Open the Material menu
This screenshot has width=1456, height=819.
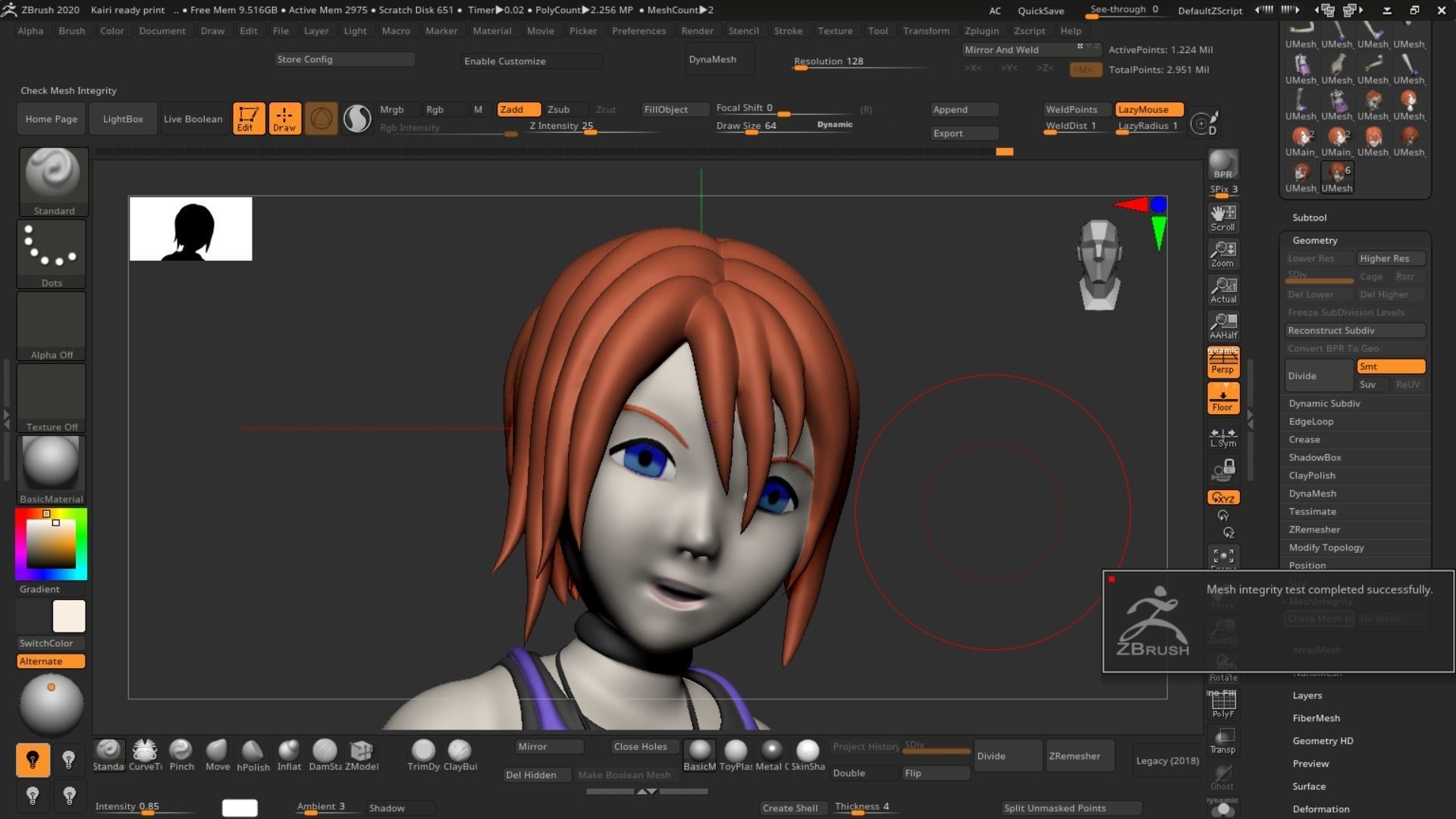492,31
